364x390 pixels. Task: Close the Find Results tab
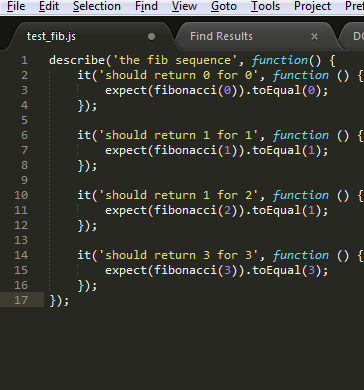(314, 37)
